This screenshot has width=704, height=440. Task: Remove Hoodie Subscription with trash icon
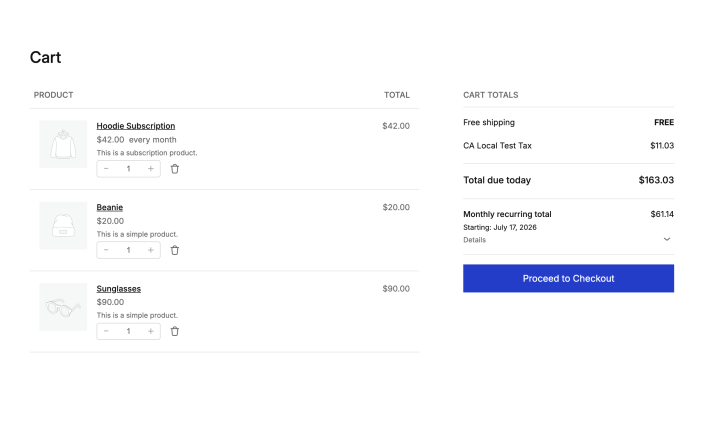[x=175, y=169]
